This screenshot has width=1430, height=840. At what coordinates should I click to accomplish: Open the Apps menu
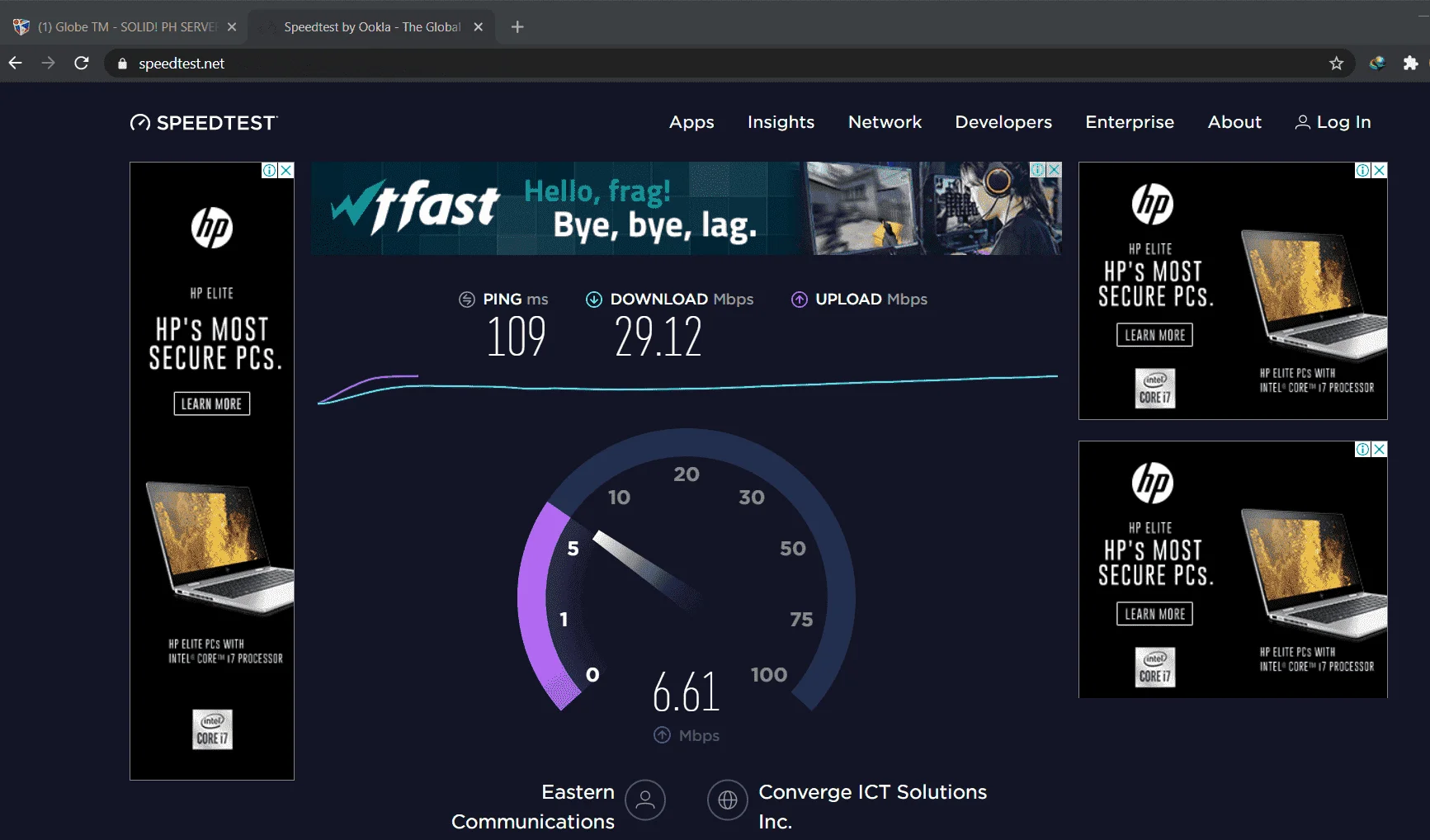click(691, 122)
